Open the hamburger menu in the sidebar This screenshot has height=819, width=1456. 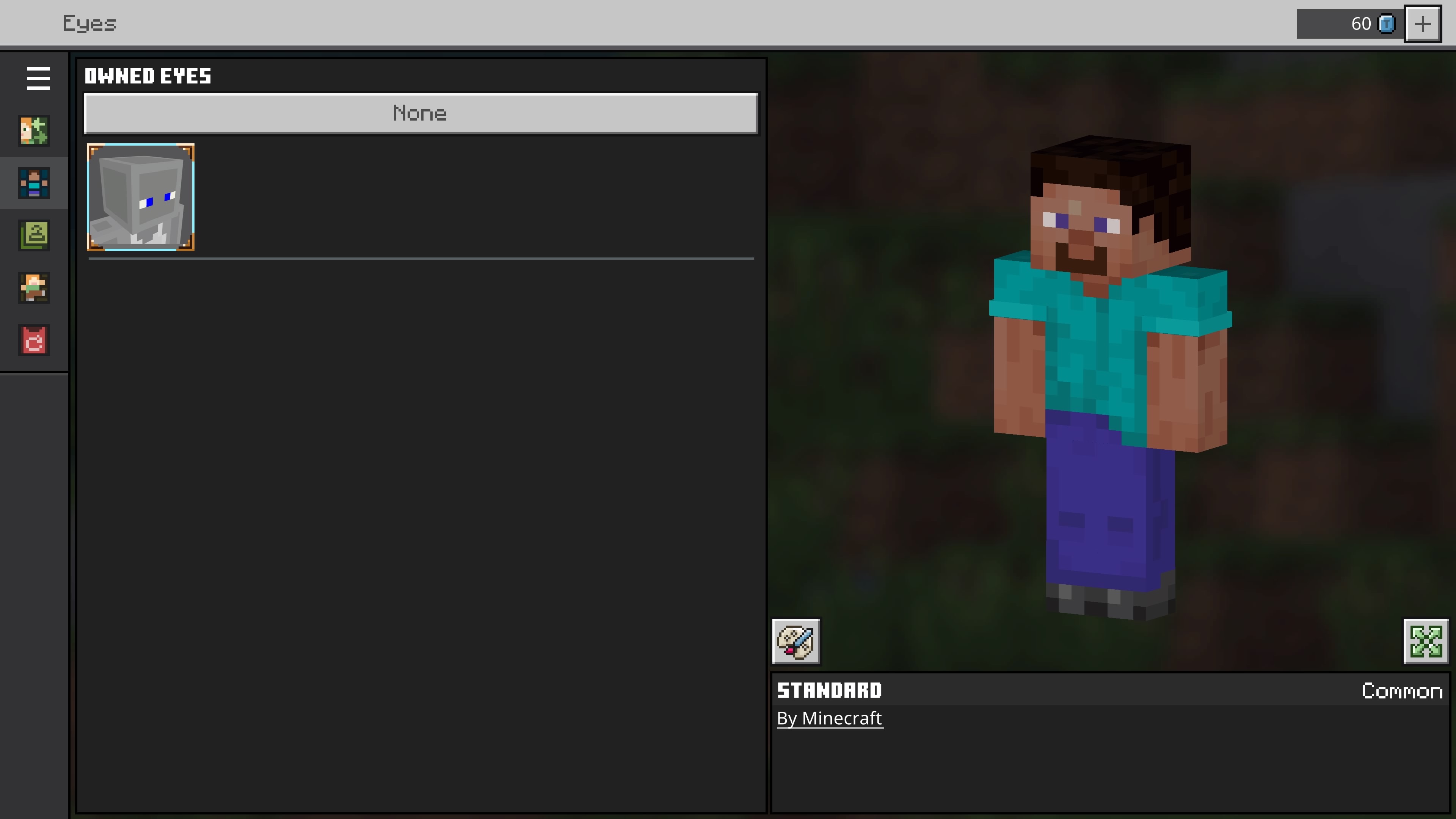[38, 78]
